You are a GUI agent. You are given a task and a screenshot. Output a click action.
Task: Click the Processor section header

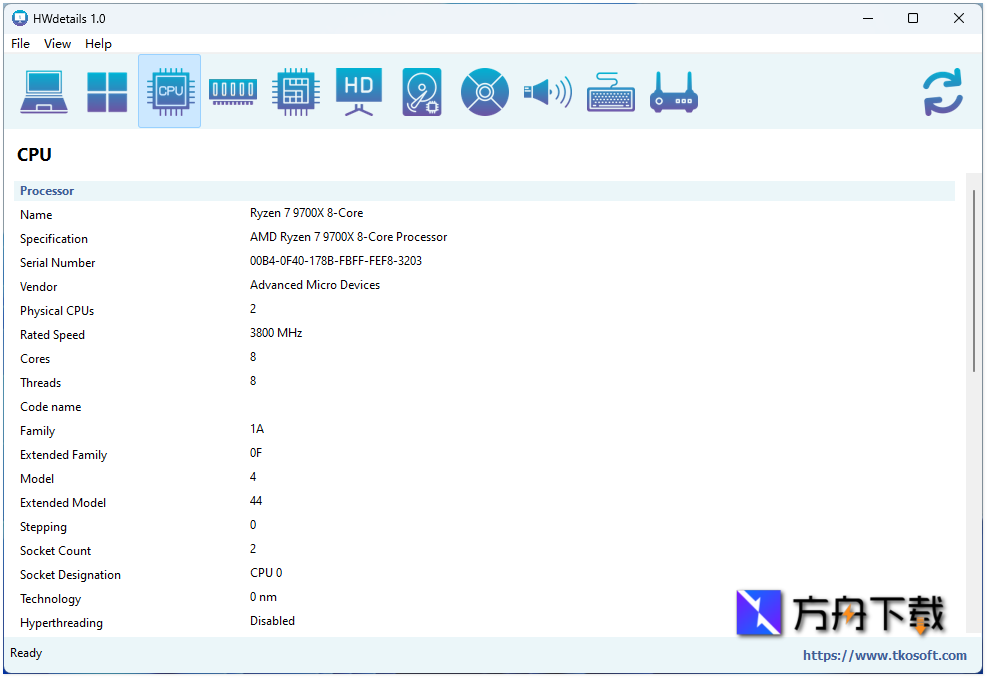click(x=484, y=191)
